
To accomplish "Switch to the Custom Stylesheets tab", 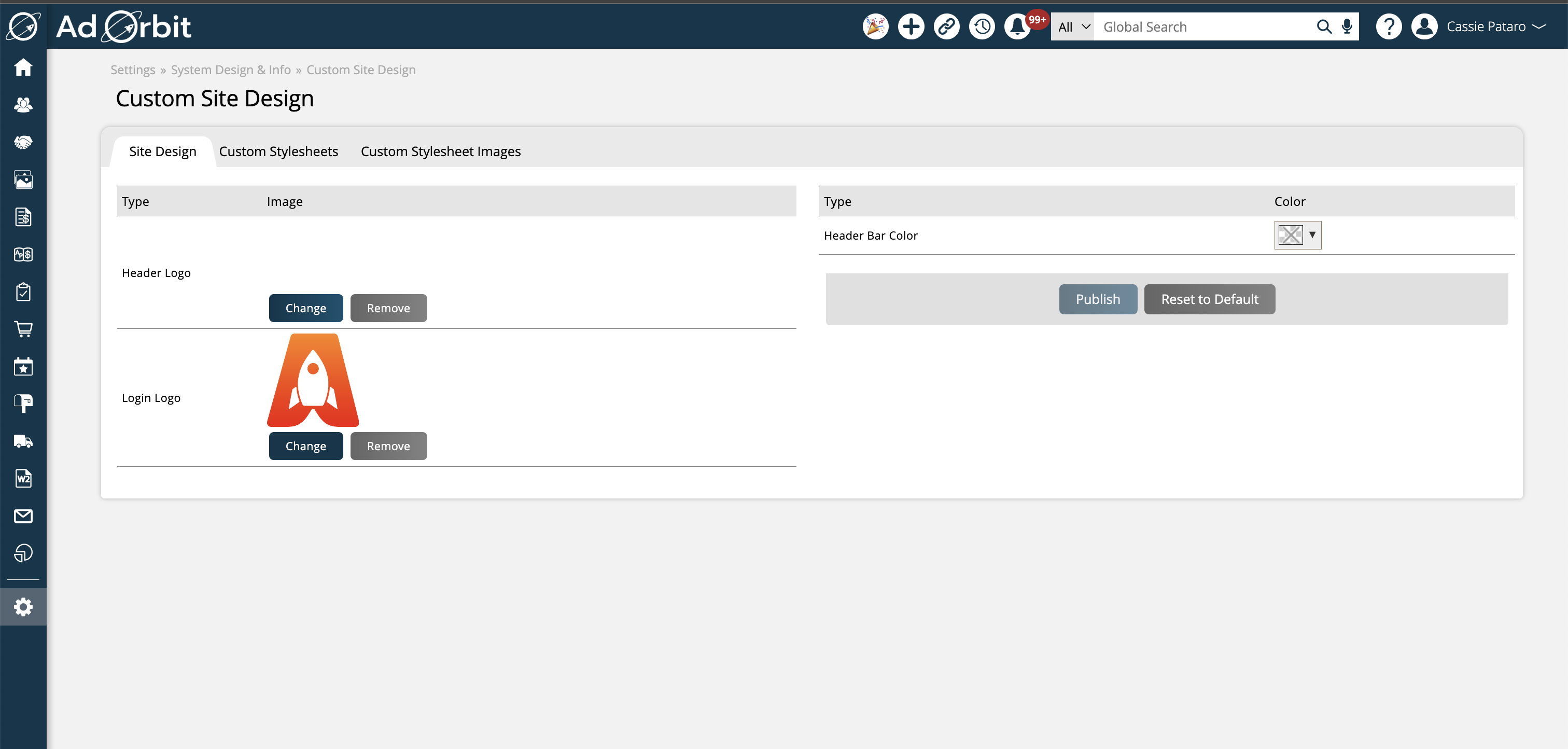I will (278, 151).
